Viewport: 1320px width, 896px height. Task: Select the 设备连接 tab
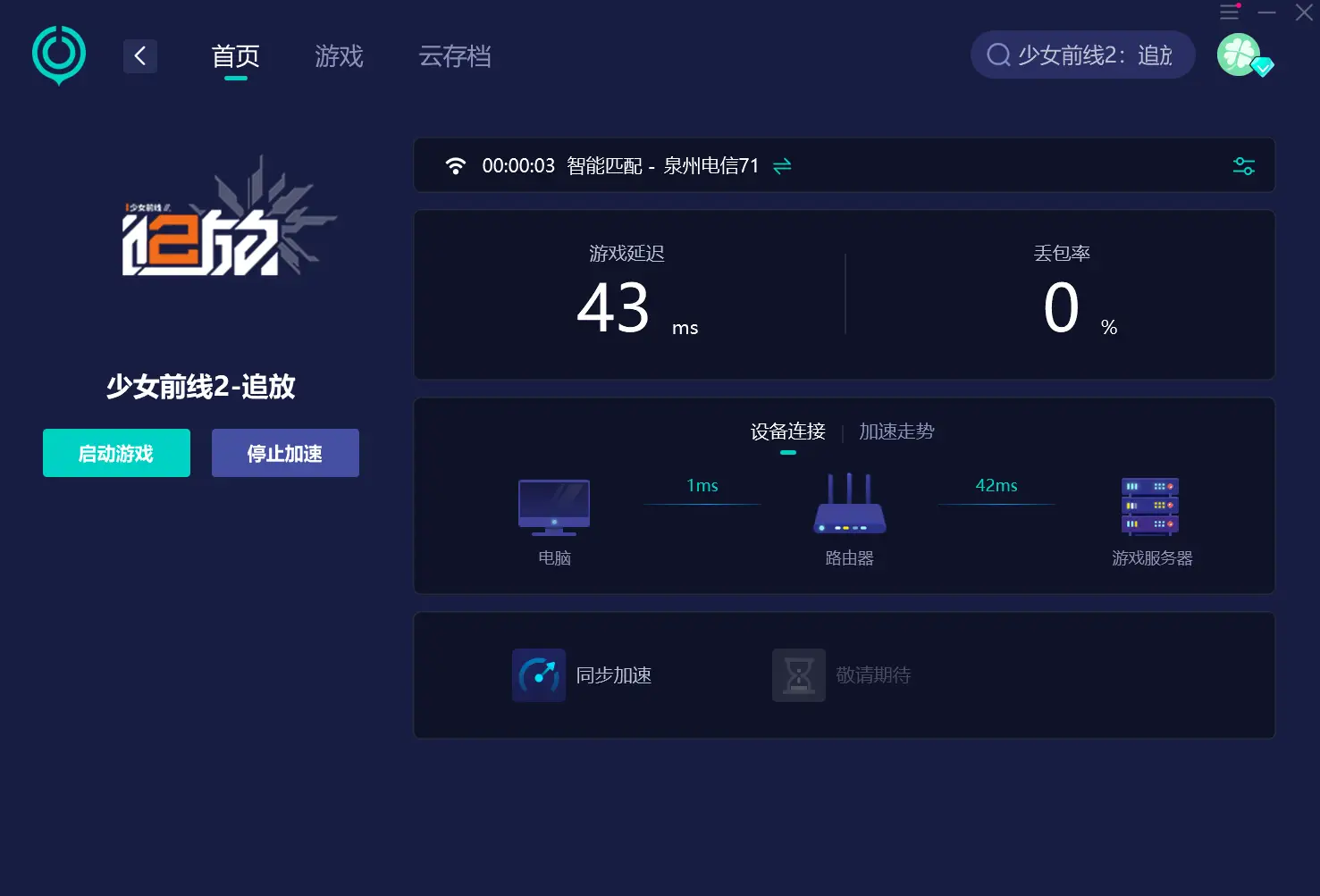click(x=787, y=432)
